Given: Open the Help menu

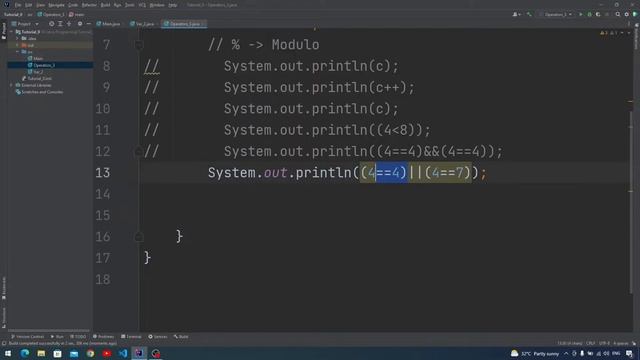Looking at the screenshot, I should (173, 5).
